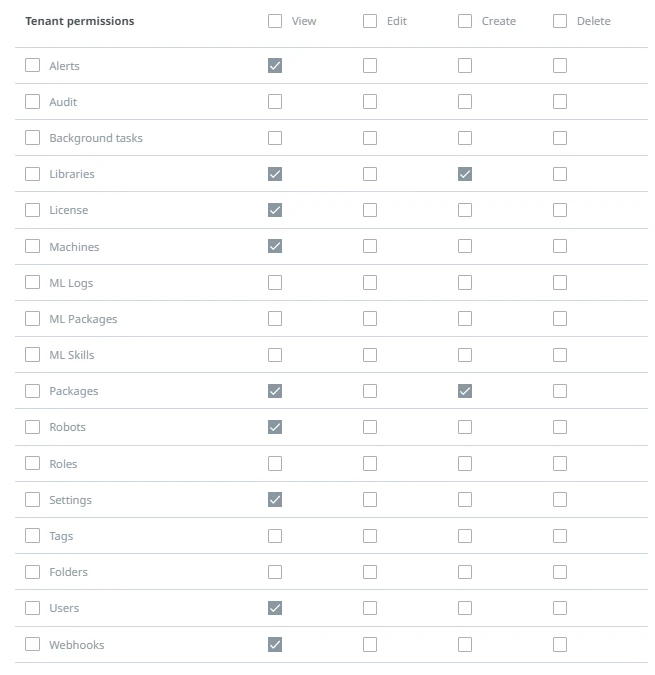Uncheck Create permission for Libraries
This screenshot has width=655, height=675.
pyautogui.click(x=465, y=174)
